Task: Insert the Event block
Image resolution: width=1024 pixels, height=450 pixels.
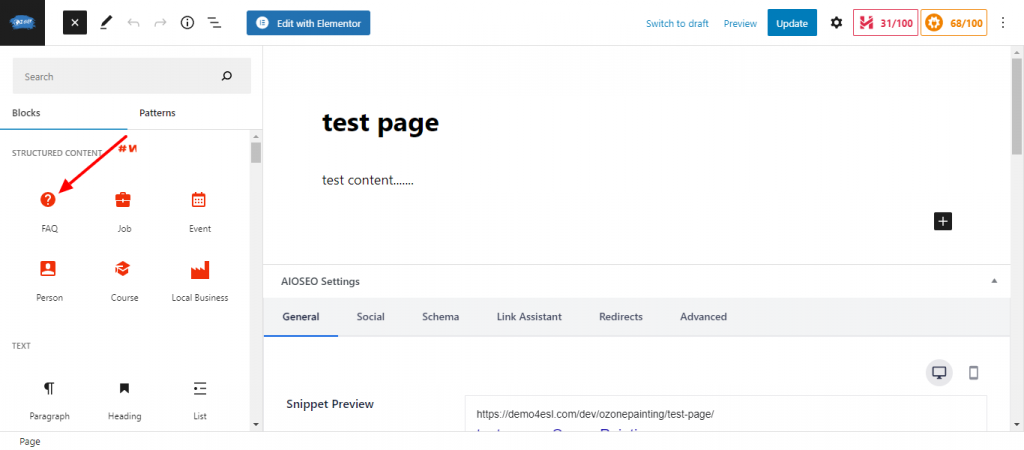Action: [x=200, y=211]
